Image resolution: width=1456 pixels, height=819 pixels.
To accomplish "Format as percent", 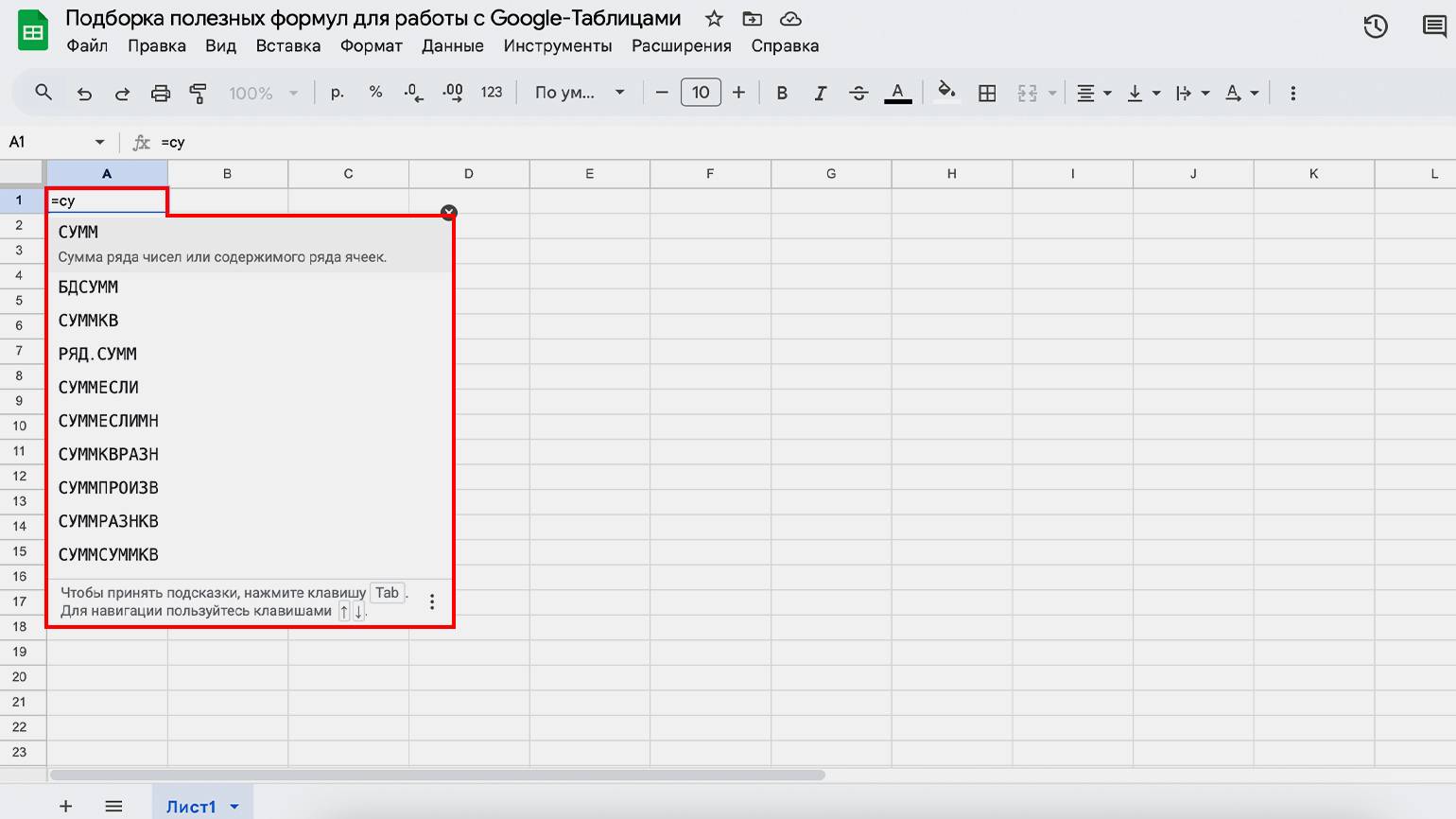I will [x=375, y=93].
